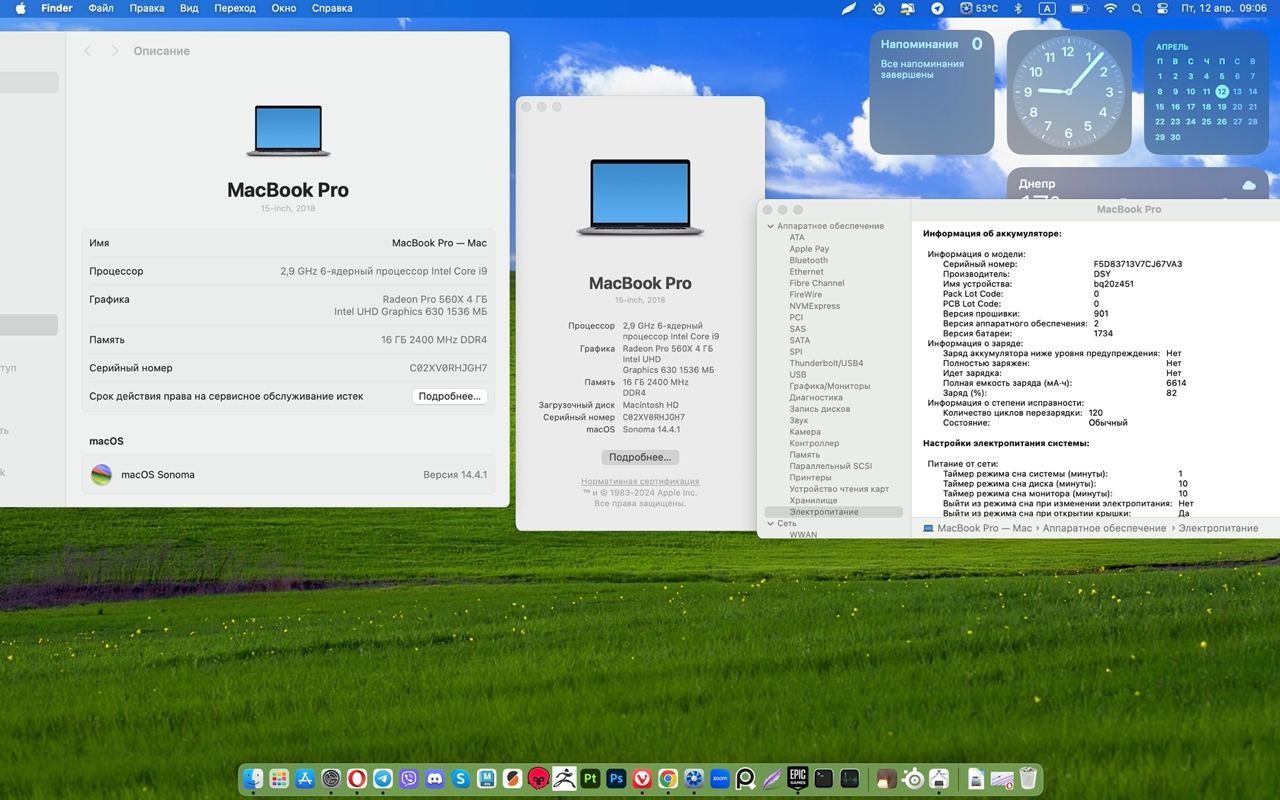The image size is (1280, 800).
Task: Open Viber from the dock
Action: tap(409, 778)
